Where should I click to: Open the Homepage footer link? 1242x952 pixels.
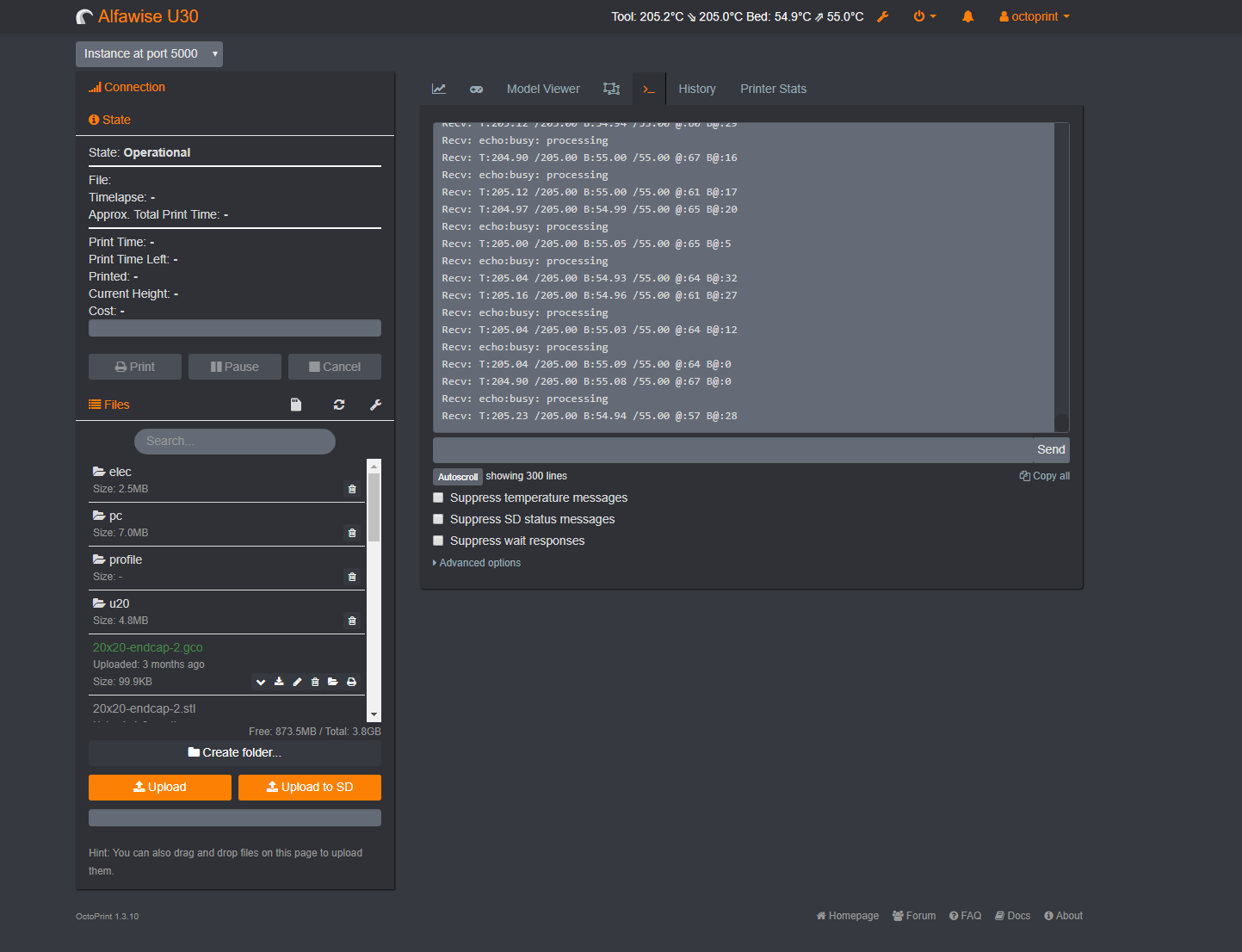848,916
